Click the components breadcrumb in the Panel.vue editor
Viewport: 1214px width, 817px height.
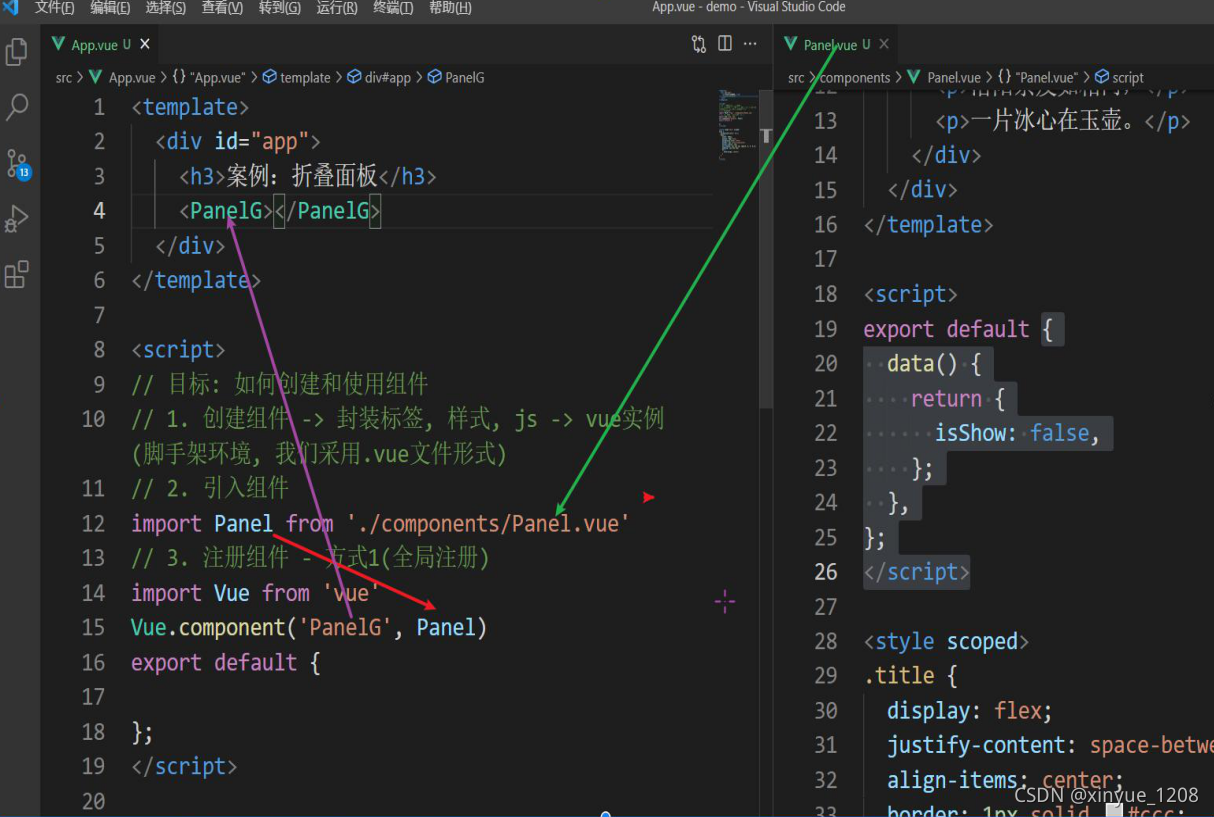855,77
